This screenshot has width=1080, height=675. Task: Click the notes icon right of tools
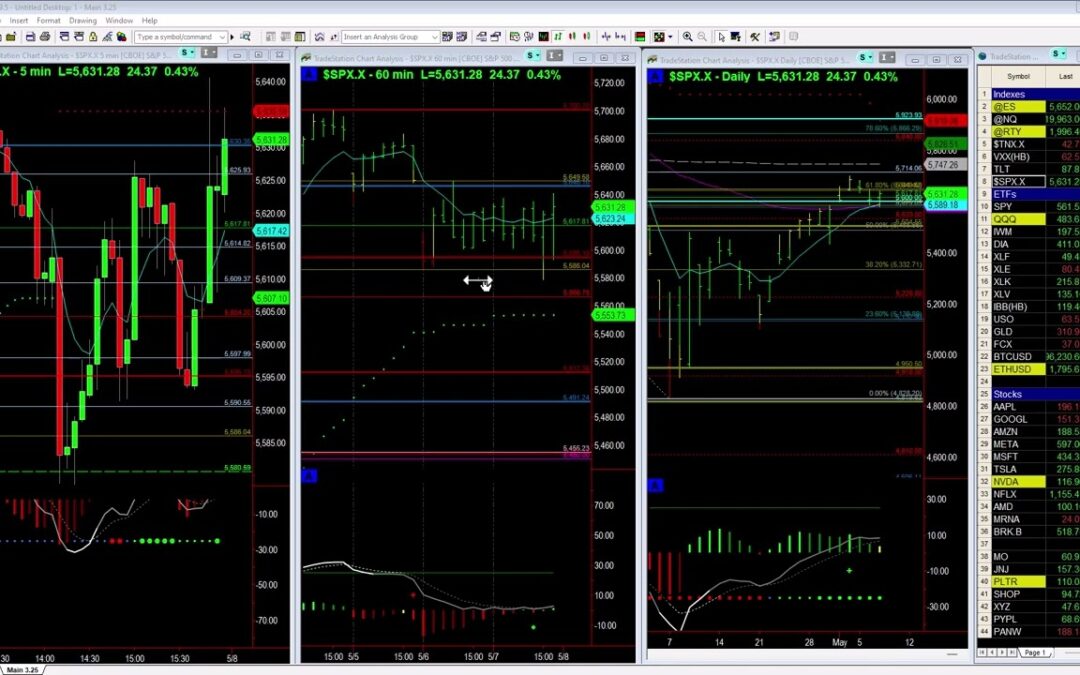[x=774, y=37]
